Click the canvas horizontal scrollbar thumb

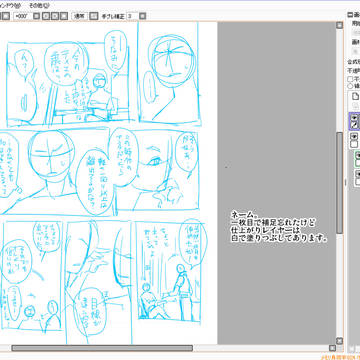(102, 348)
